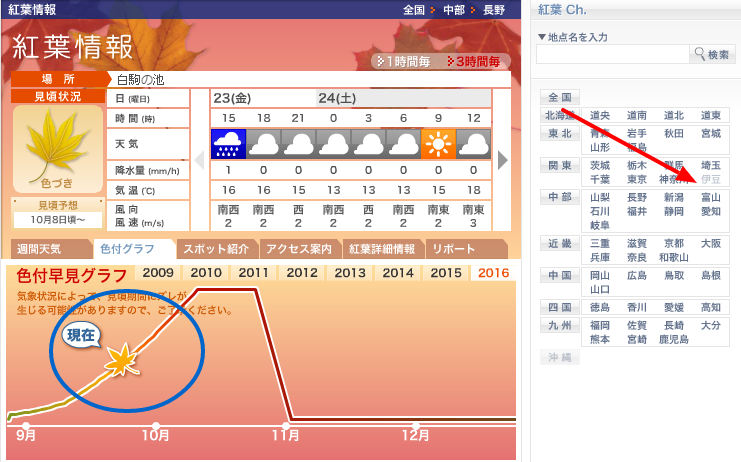This screenshot has height=462, width=741.
Task: Select year 2016 graph
Action: coord(493,273)
